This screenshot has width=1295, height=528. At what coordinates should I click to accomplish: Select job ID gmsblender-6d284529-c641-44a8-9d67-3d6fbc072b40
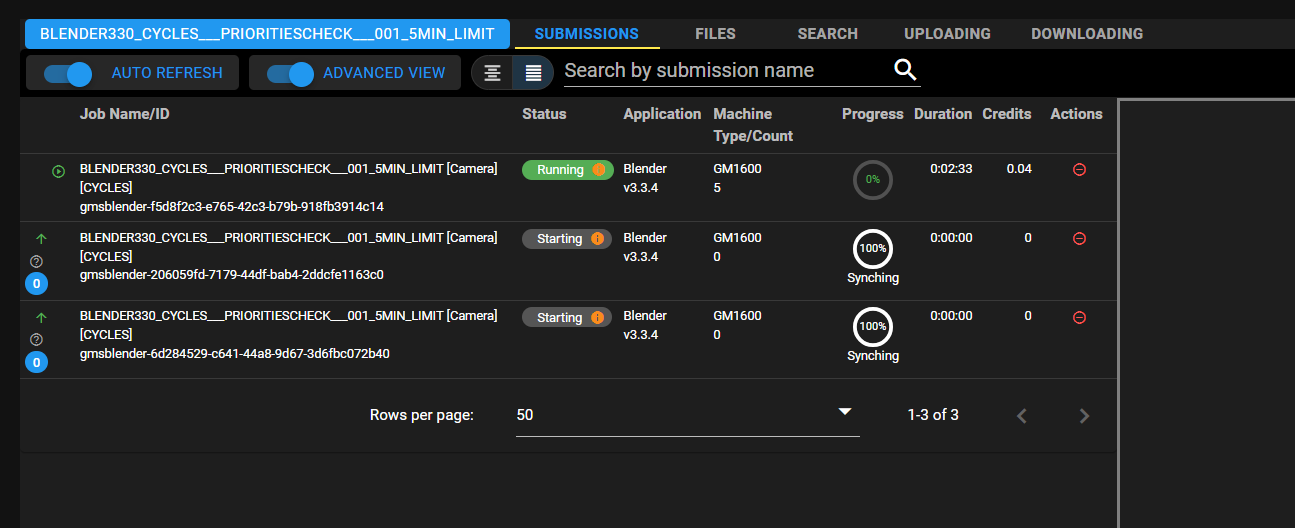point(235,353)
